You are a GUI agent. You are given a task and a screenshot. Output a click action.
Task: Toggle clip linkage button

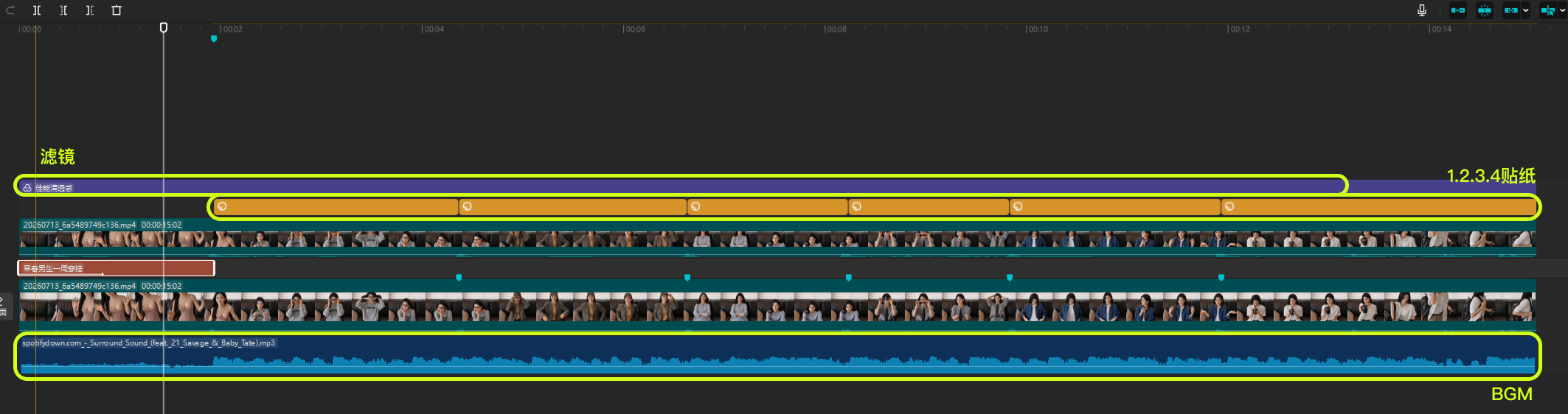click(x=1511, y=10)
